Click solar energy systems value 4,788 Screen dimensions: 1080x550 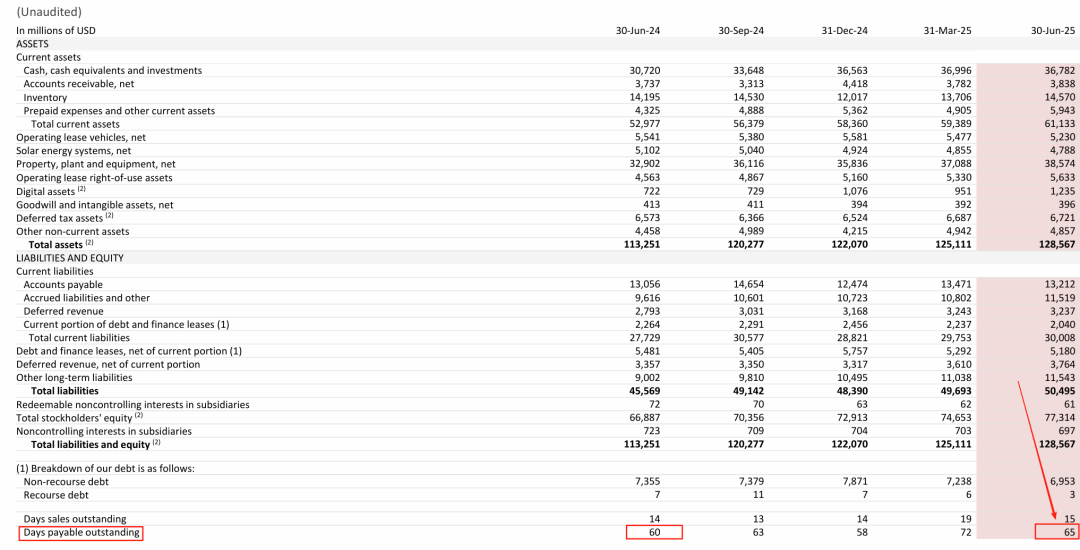tap(1062, 150)
